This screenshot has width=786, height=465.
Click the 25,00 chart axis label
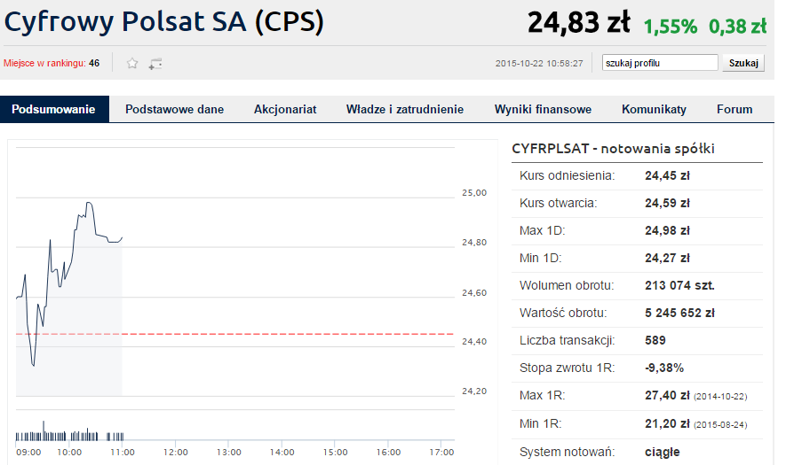click(474, 193)
